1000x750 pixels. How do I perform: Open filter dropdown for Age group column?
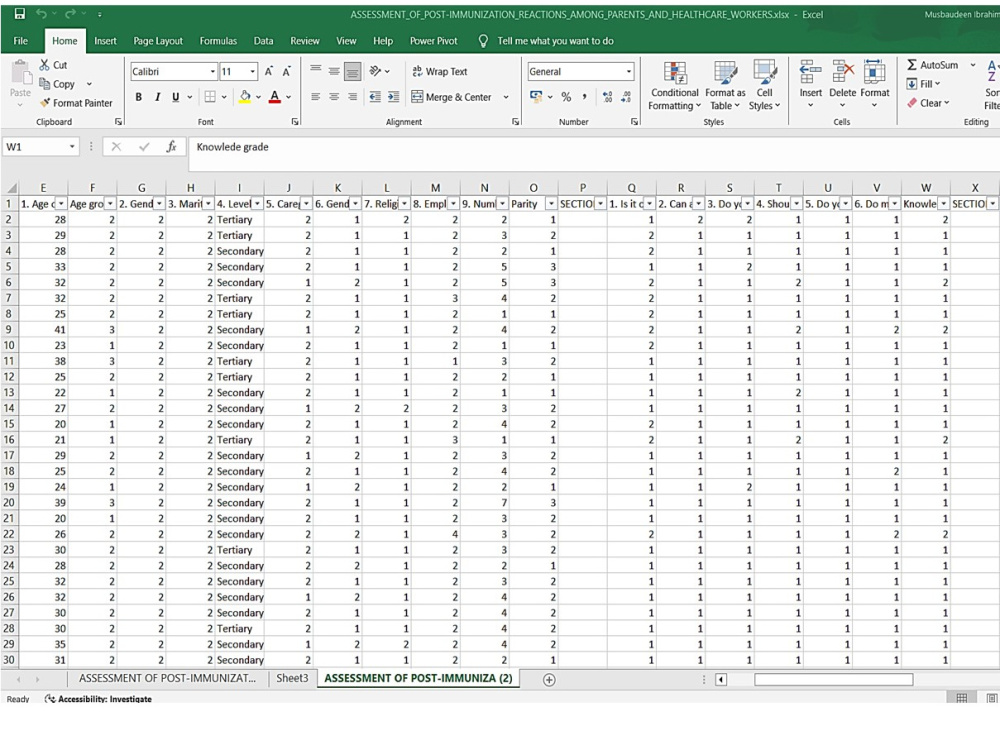tap(110, 204)
